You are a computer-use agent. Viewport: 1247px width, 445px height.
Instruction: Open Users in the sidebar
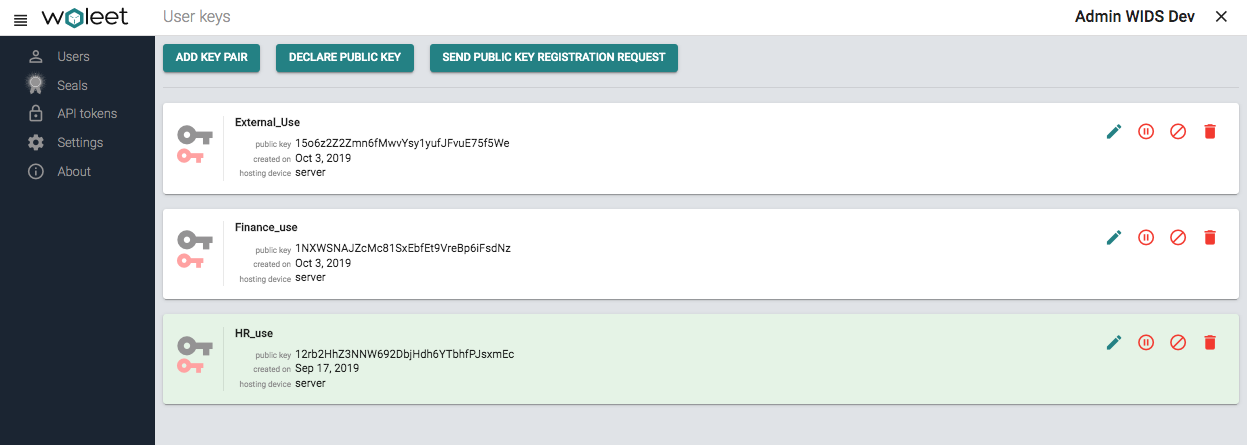(x=73, y=57)
